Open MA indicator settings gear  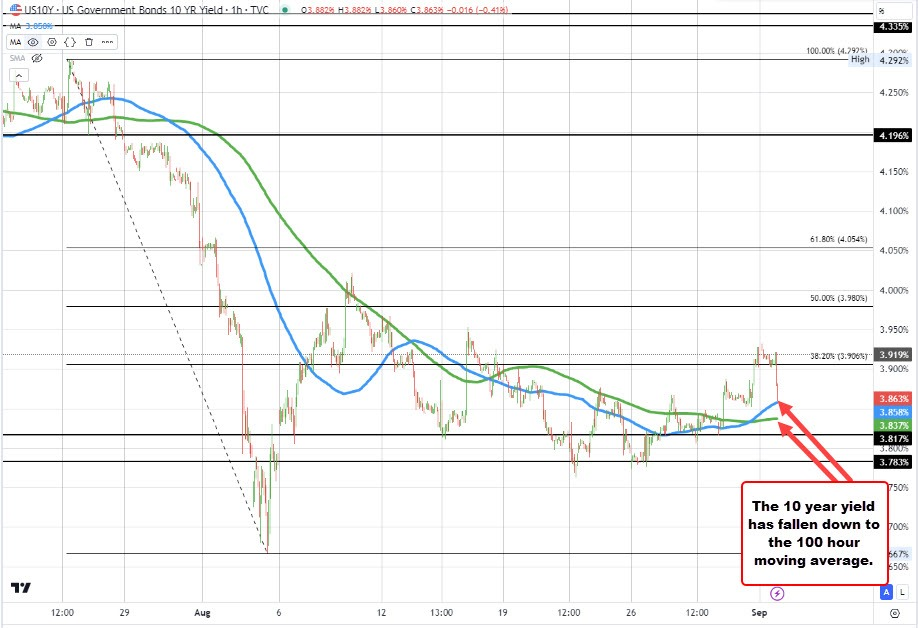[x=52, y=42]
